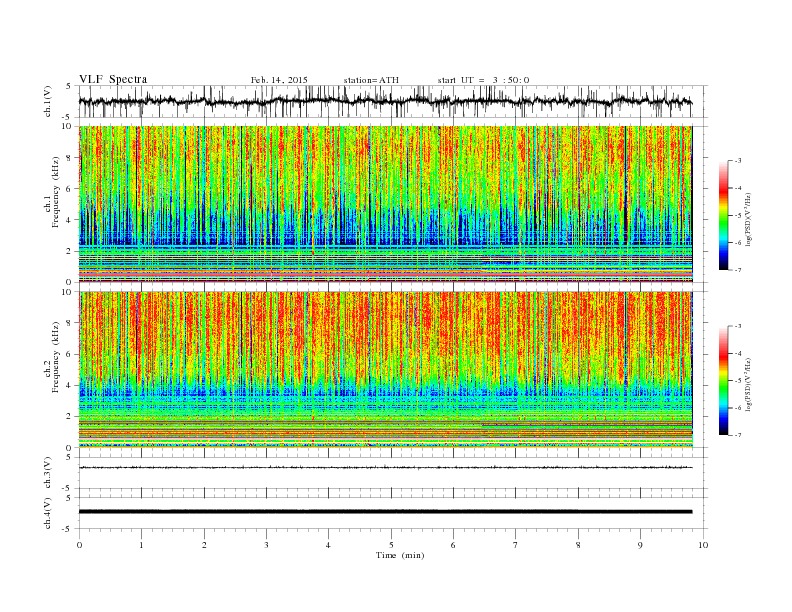
Task: Click the "7" minute tick label
Action: [516, 545]
